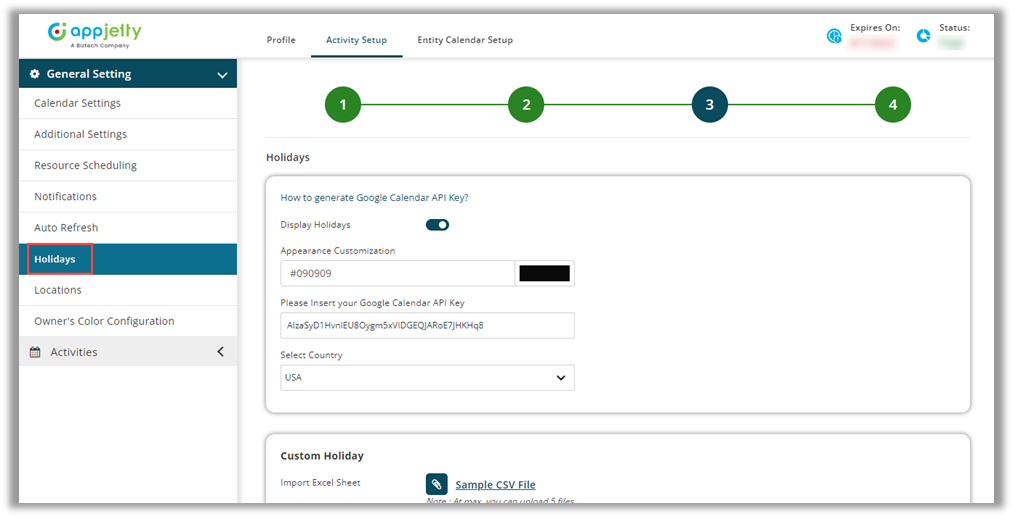The width and height of the screenshot is (1014, 518).
Task: Click the Expires On clock icon
Action: point(834,36)
